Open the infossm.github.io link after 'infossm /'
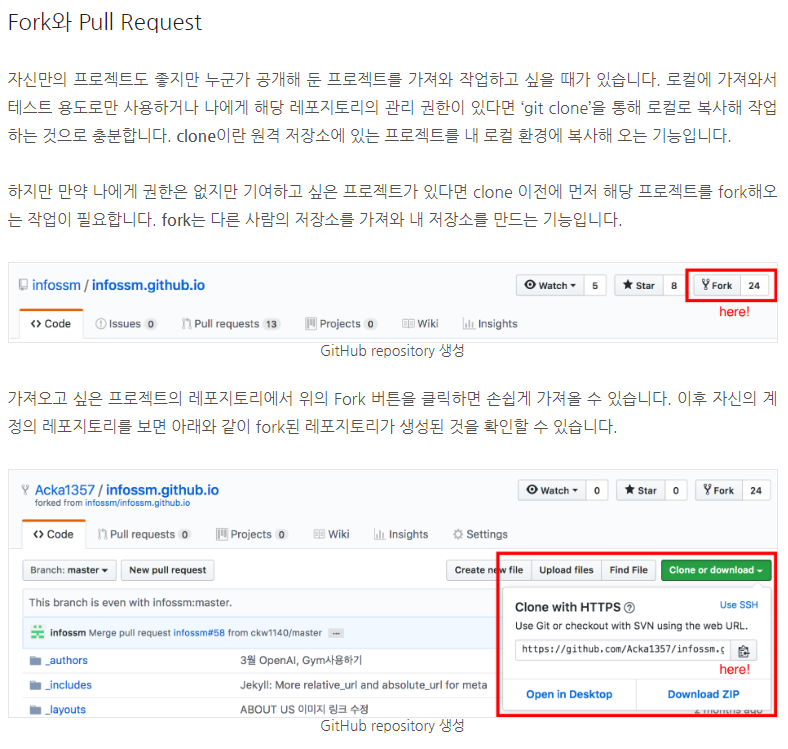 pos(148,285)
